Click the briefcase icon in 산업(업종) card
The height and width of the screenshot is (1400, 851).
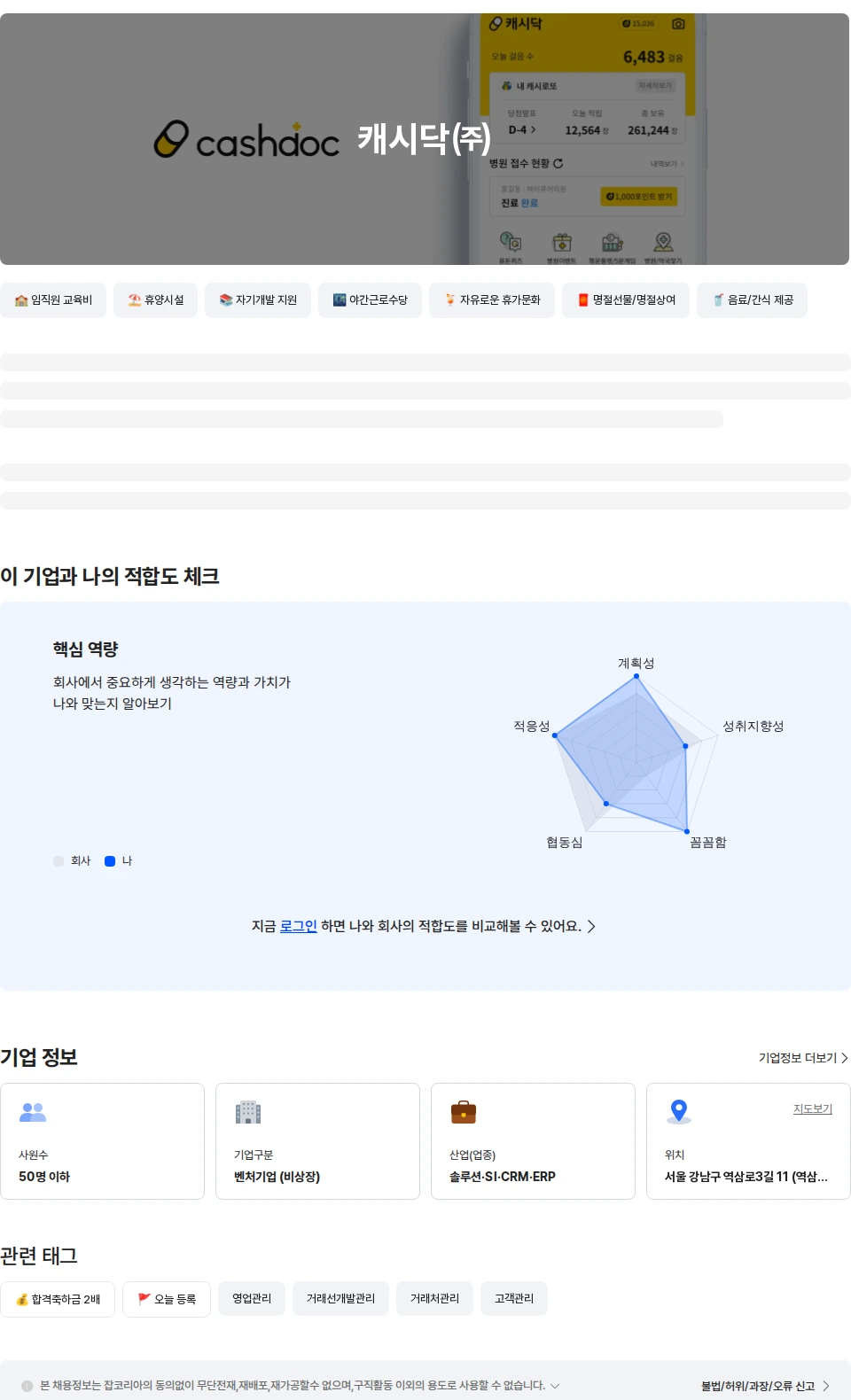click(x=464, y=1111)
